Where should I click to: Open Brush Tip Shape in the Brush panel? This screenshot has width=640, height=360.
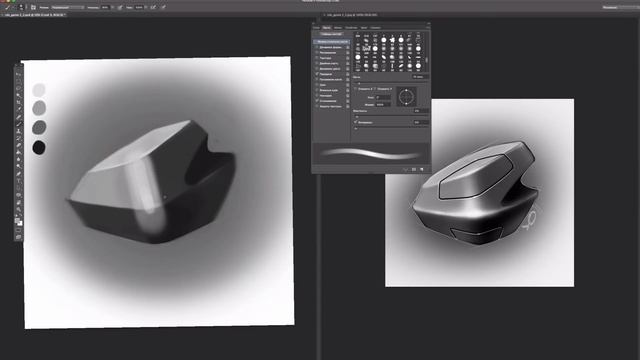click(x=331, y=42)
